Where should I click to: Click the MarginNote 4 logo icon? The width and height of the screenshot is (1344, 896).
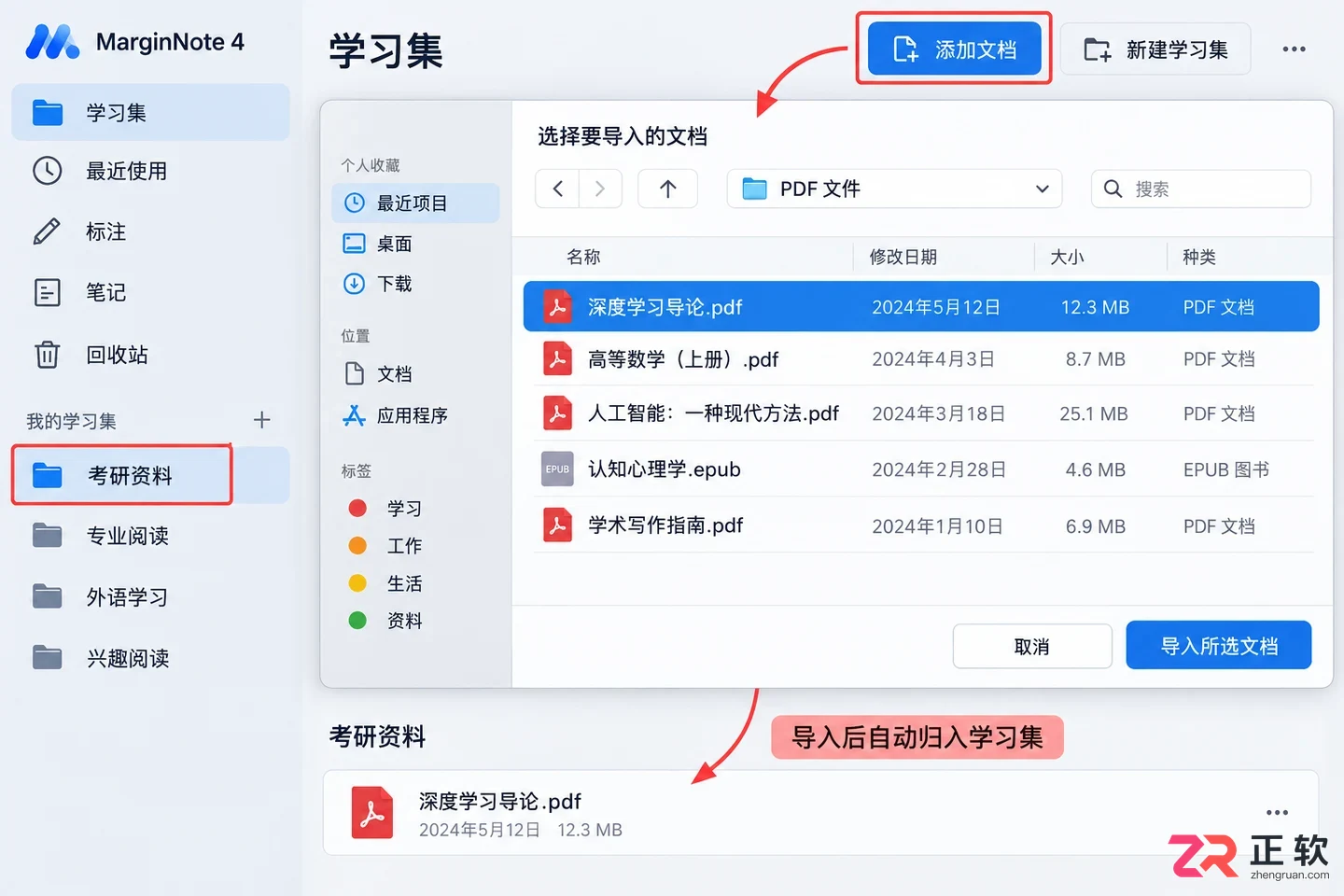(52, 42)
